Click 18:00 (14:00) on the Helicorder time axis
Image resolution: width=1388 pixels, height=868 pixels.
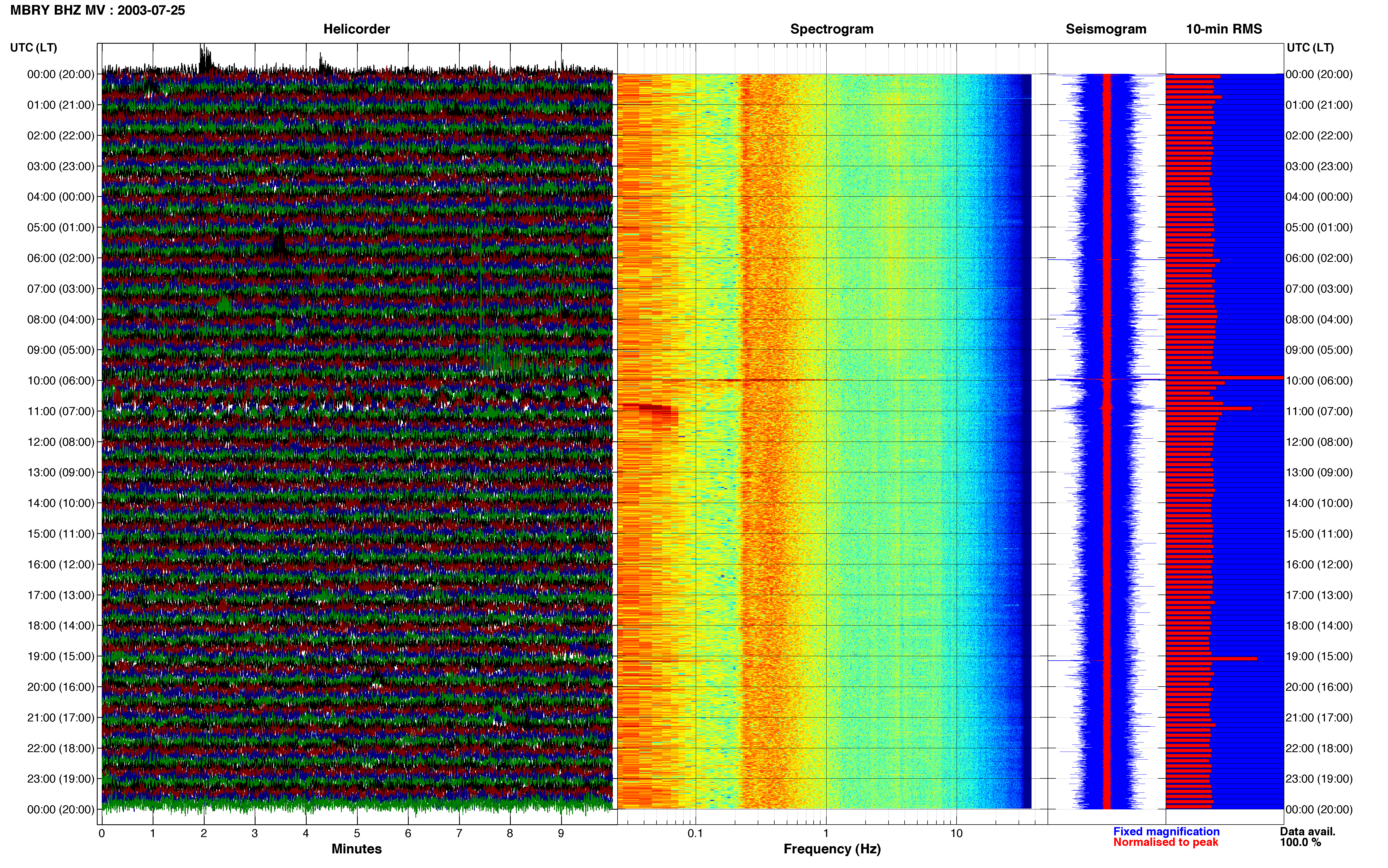(61, 626)
